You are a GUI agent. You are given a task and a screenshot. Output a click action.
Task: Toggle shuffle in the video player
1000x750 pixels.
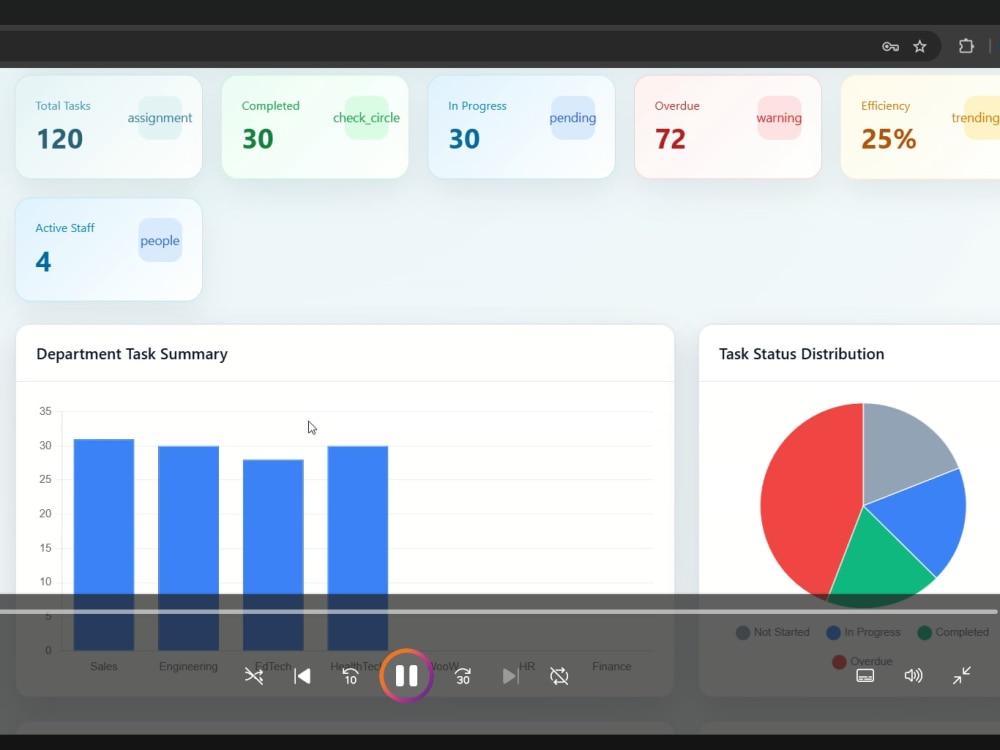coord(254,676)
